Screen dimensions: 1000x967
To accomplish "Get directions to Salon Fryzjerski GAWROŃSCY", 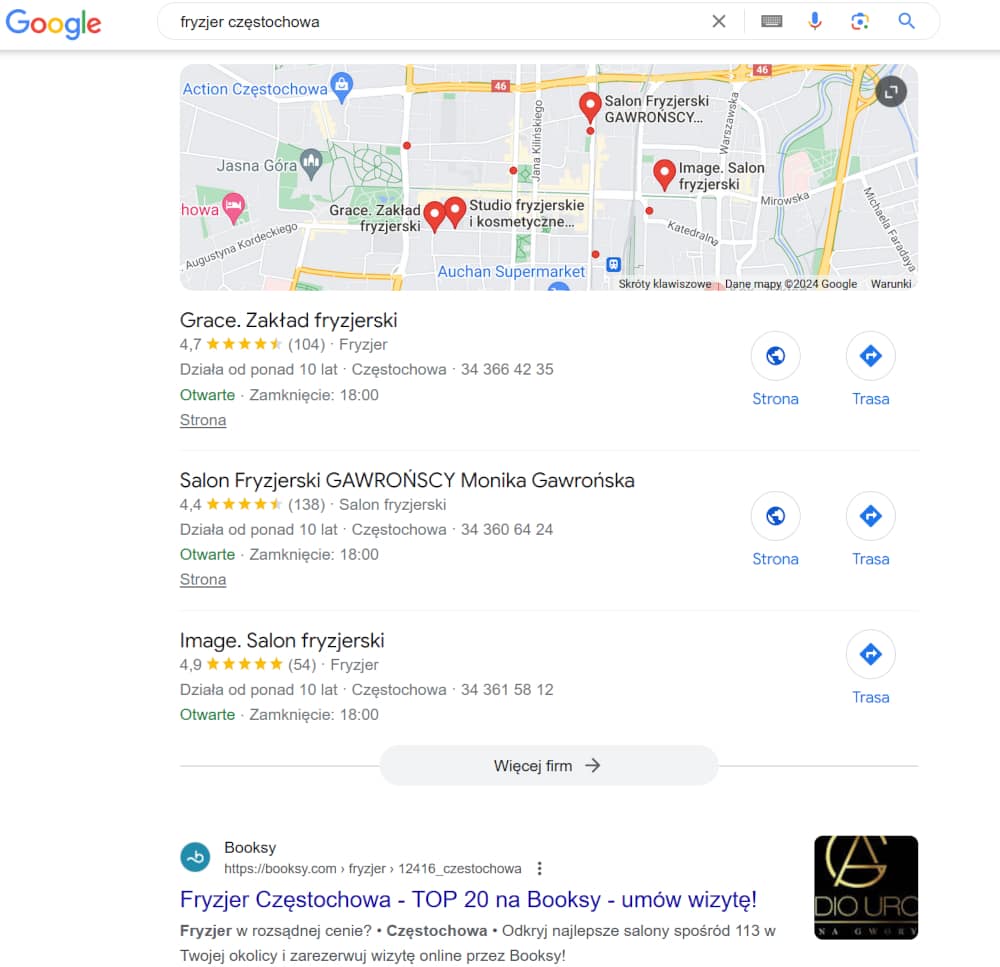I will pyautogui.click(x=871, y=516).
